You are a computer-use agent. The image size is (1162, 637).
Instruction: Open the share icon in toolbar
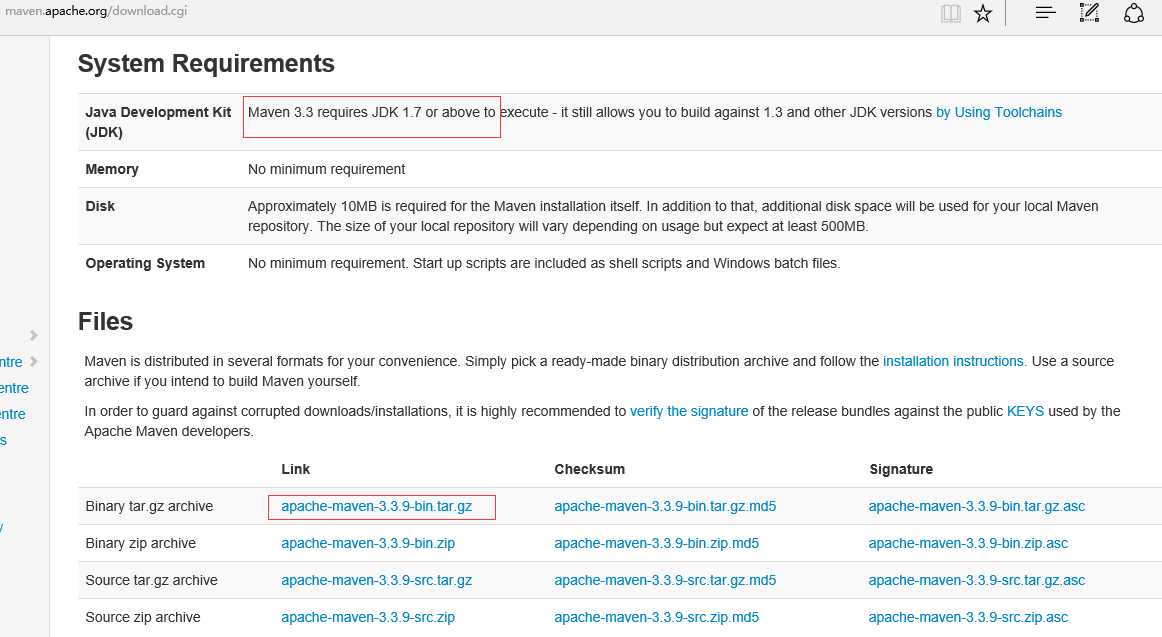click(x=1134, y=13)
